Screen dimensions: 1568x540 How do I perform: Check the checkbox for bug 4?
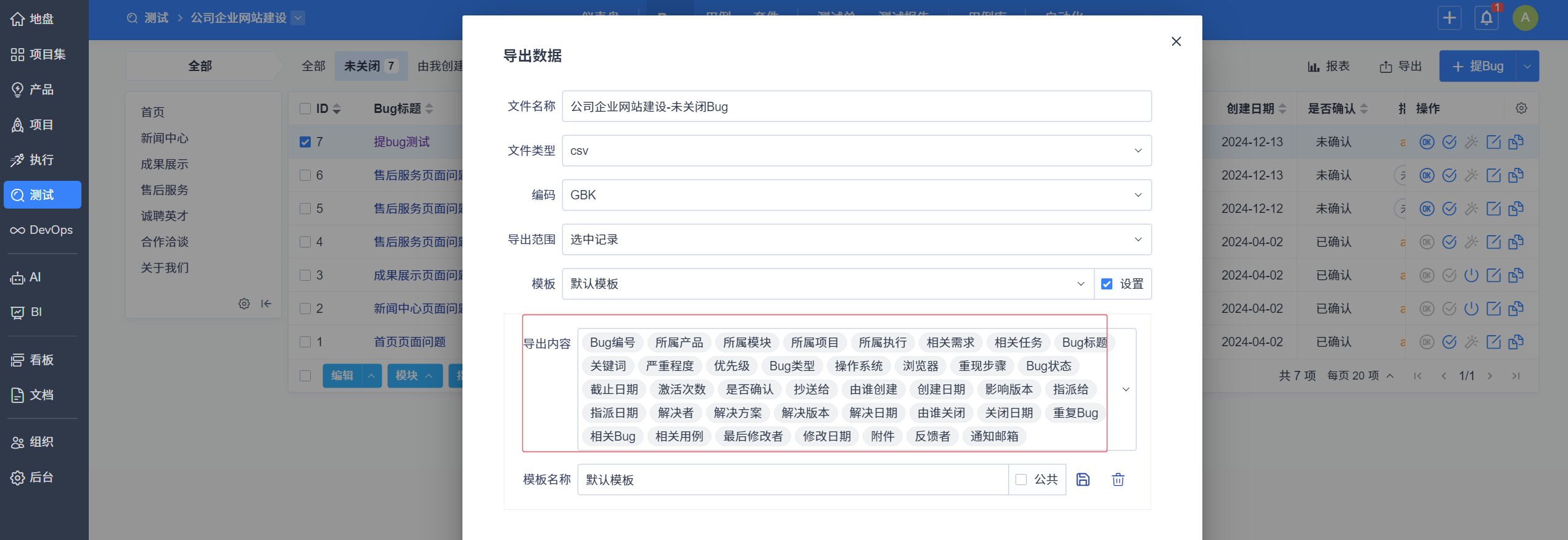point(305,242)
